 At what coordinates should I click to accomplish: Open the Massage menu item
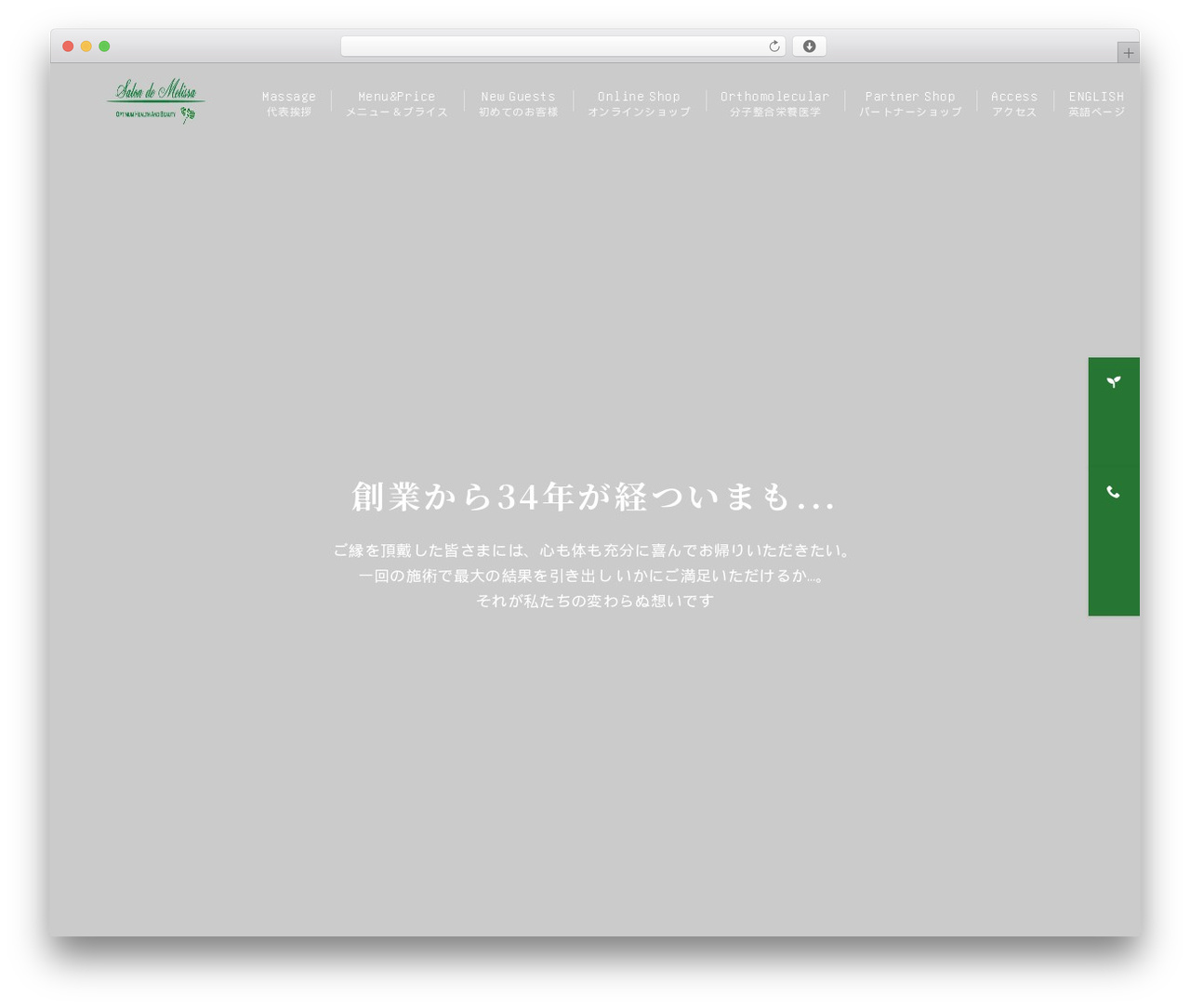point(289,103)
